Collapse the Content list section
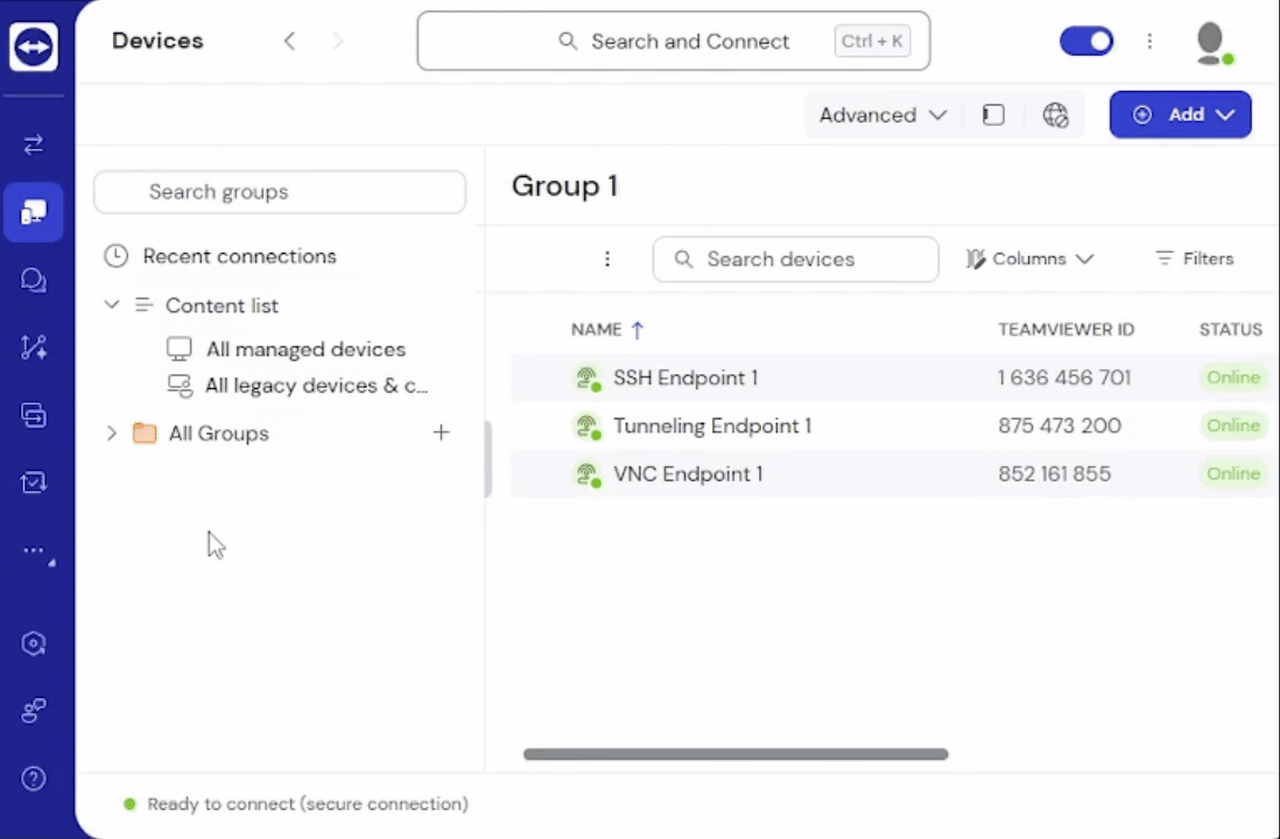This screenshot has height=839, width=1280. coord(111,305)
